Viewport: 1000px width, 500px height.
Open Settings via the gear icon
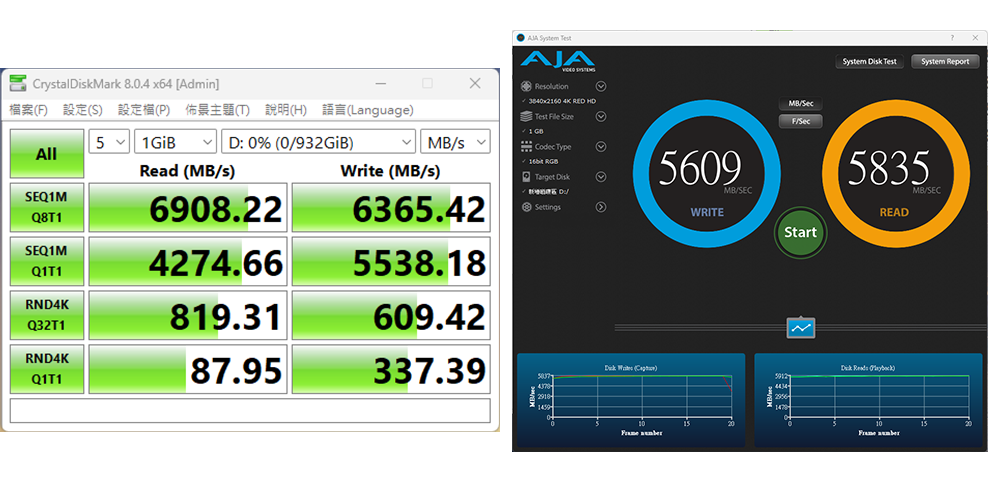click(x=526, y=207)
